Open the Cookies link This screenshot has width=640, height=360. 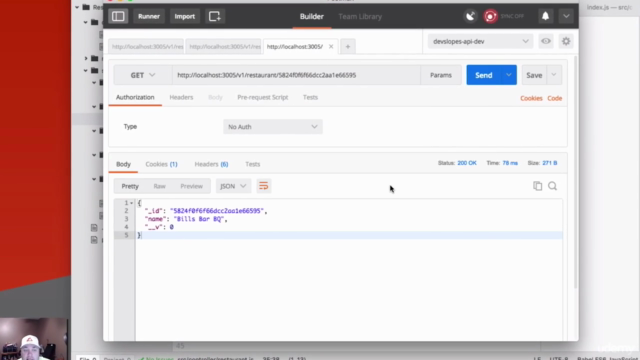tap(531, 98)
